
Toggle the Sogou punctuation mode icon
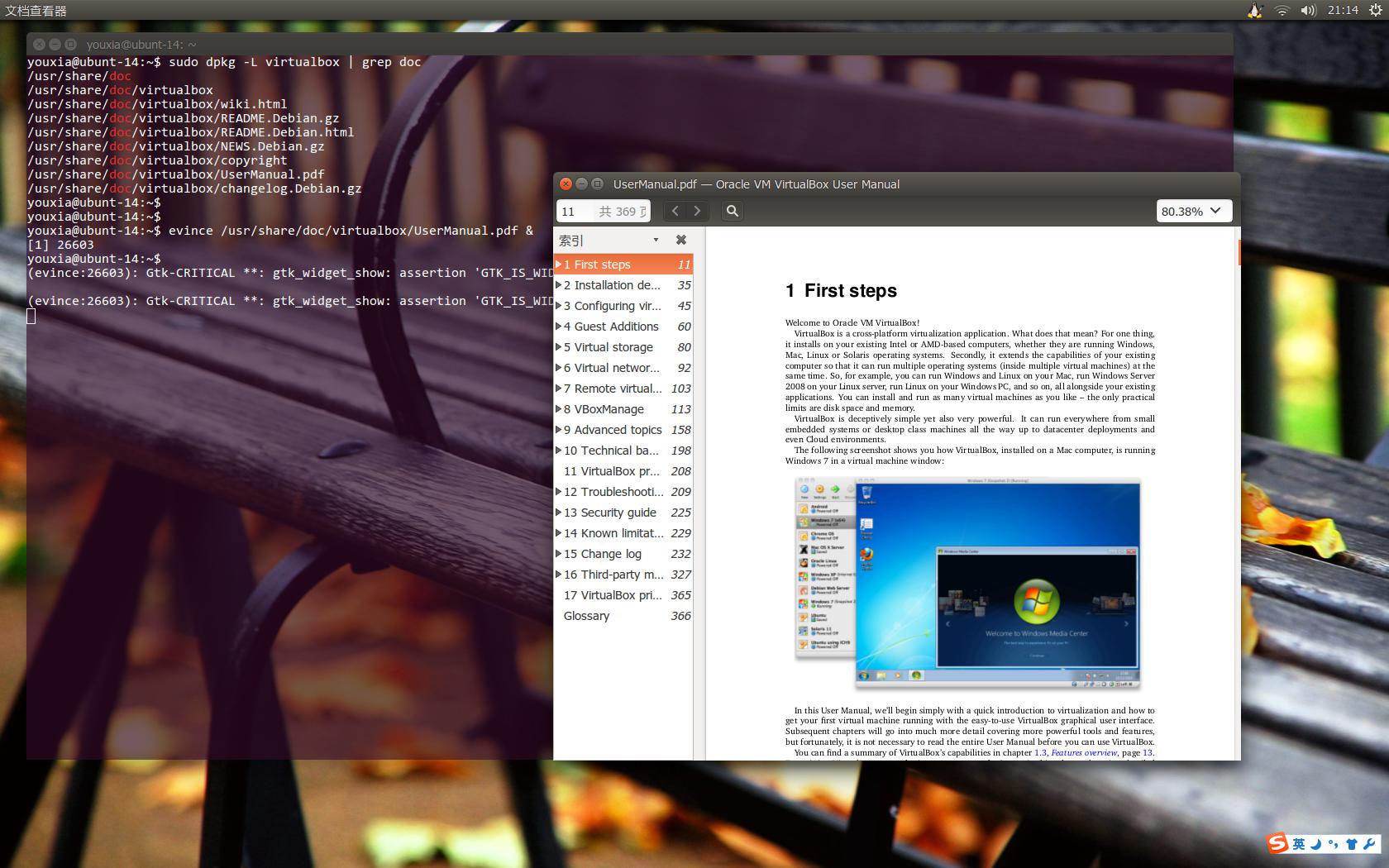point(1333,844)
